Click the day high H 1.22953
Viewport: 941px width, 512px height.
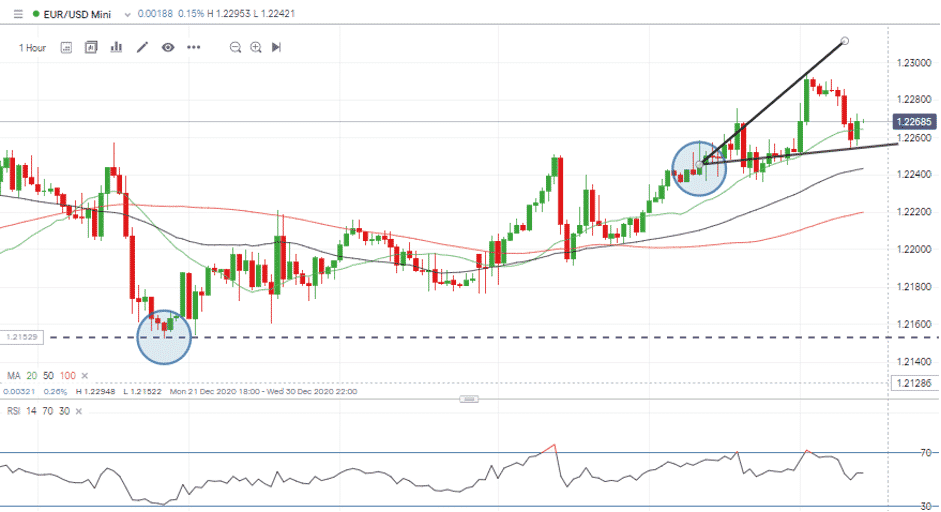(x=229, y=13)
